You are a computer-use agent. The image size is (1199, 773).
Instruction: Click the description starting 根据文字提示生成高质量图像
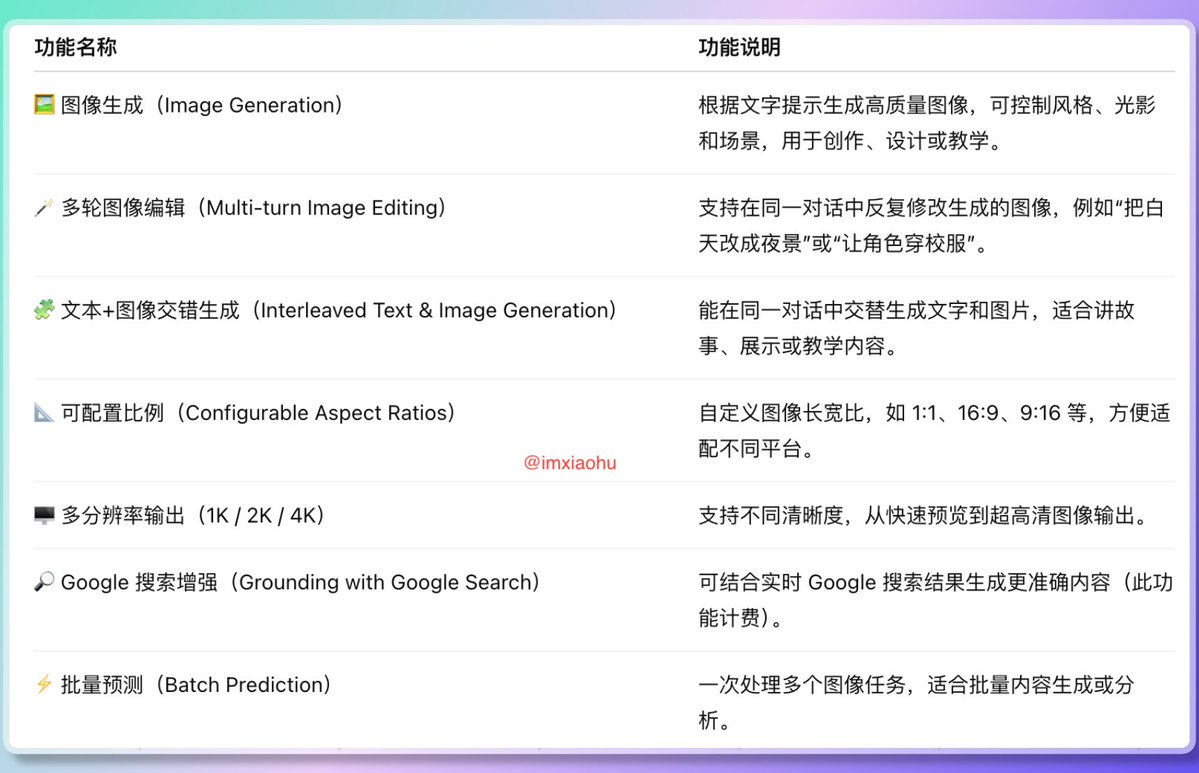pyautogui.click(x=927, y=122)
